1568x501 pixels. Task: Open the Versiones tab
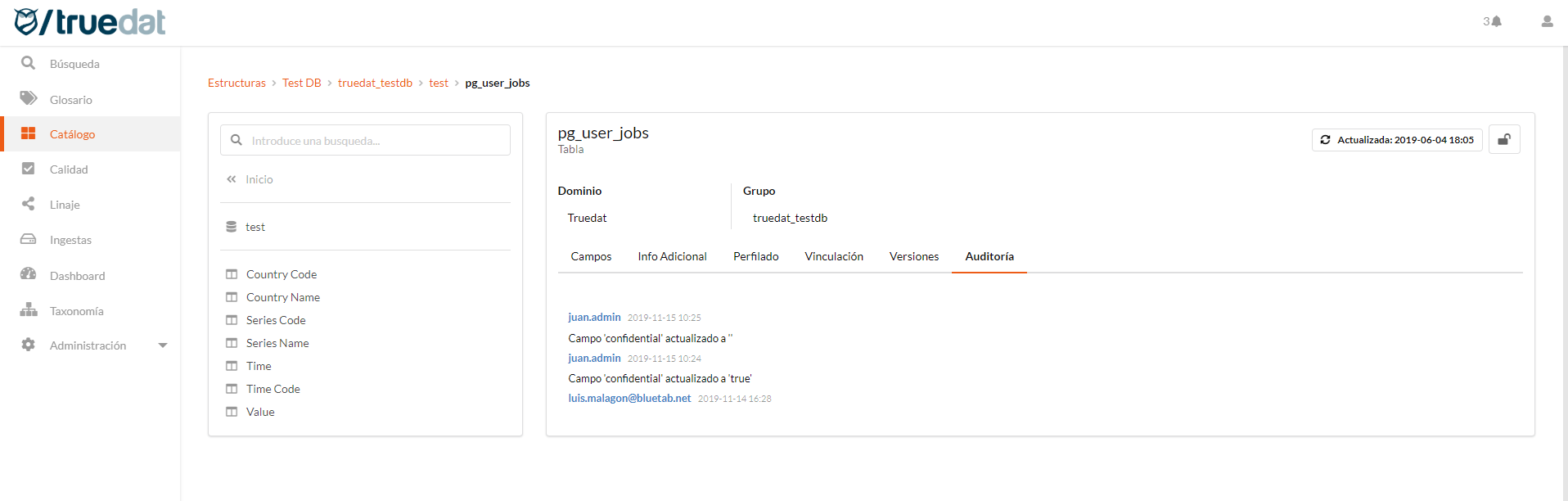(913, 256)
